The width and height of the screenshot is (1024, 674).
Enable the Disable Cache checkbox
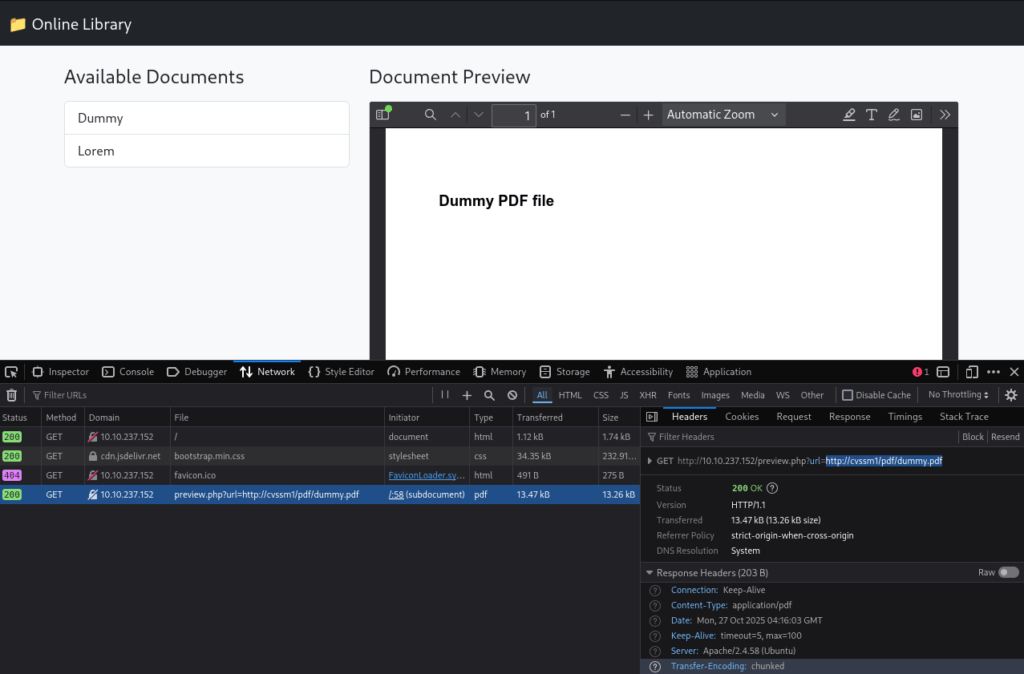pyautogui.click(x=847, y=395)
